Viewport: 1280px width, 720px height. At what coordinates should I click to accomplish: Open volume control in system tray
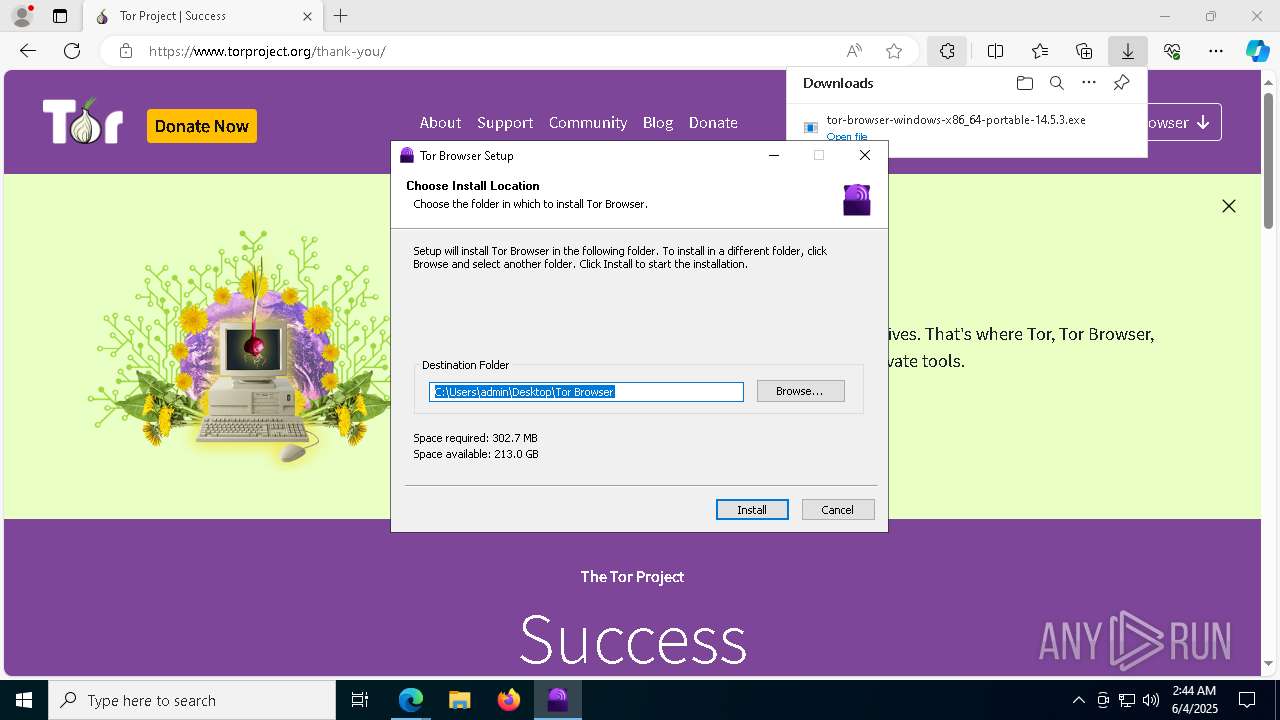click(x=1151, y=700)
